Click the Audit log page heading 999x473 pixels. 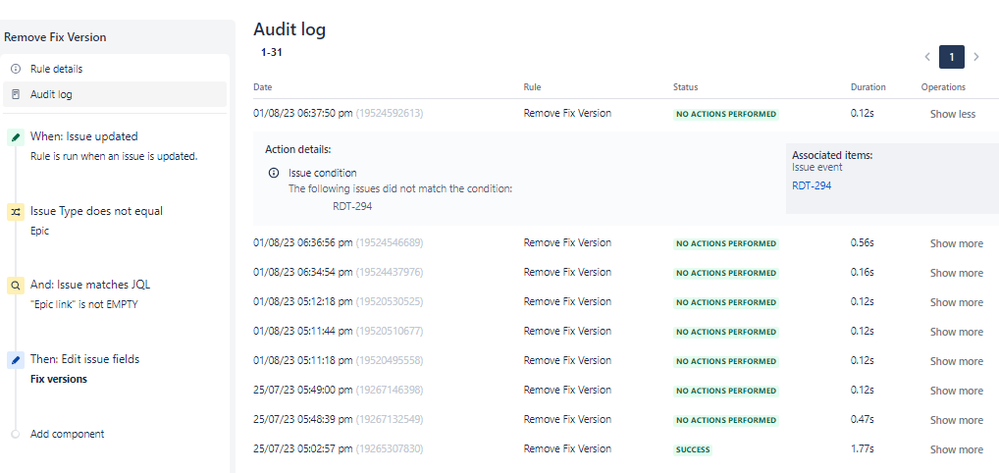(289, 29)
